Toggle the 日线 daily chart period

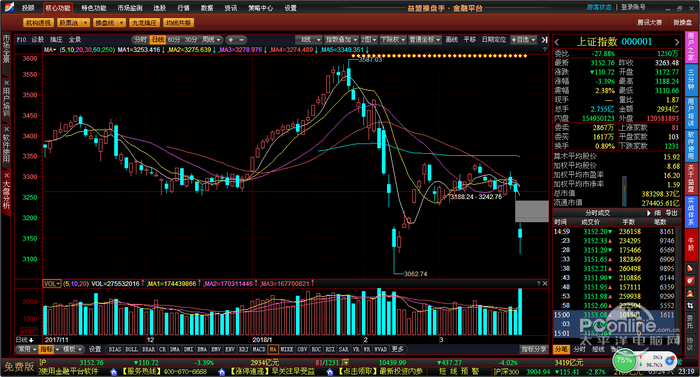pyautogui.click(x=157, y=40)
